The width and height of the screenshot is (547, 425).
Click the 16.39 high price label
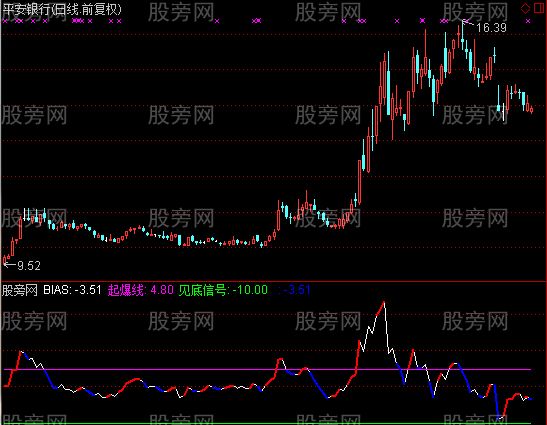click(491, 28)
